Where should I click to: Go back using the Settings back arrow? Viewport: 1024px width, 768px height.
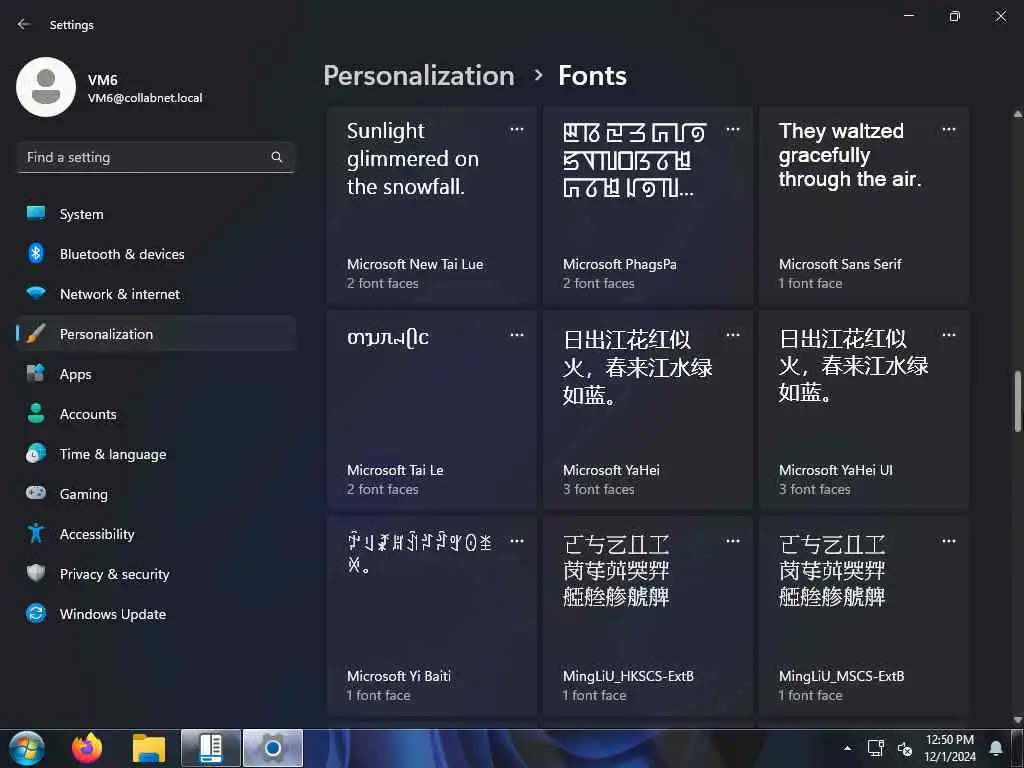(24, 24)
